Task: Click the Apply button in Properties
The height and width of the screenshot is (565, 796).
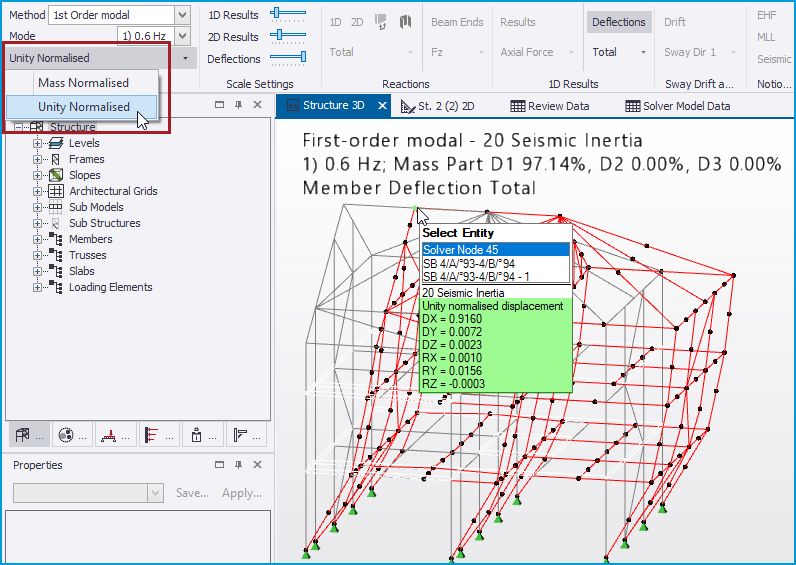Action: click(241, 493)
